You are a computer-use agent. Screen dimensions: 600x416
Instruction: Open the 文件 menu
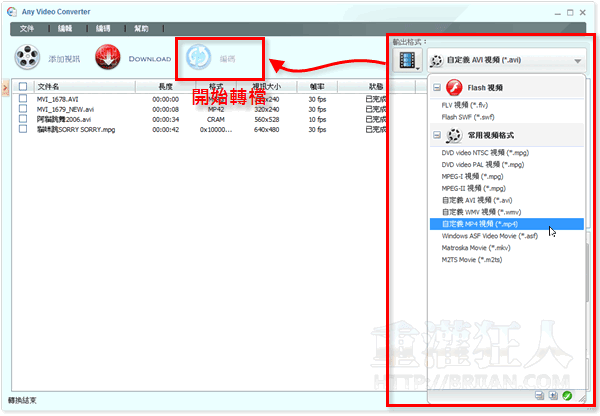coord(27,29)
